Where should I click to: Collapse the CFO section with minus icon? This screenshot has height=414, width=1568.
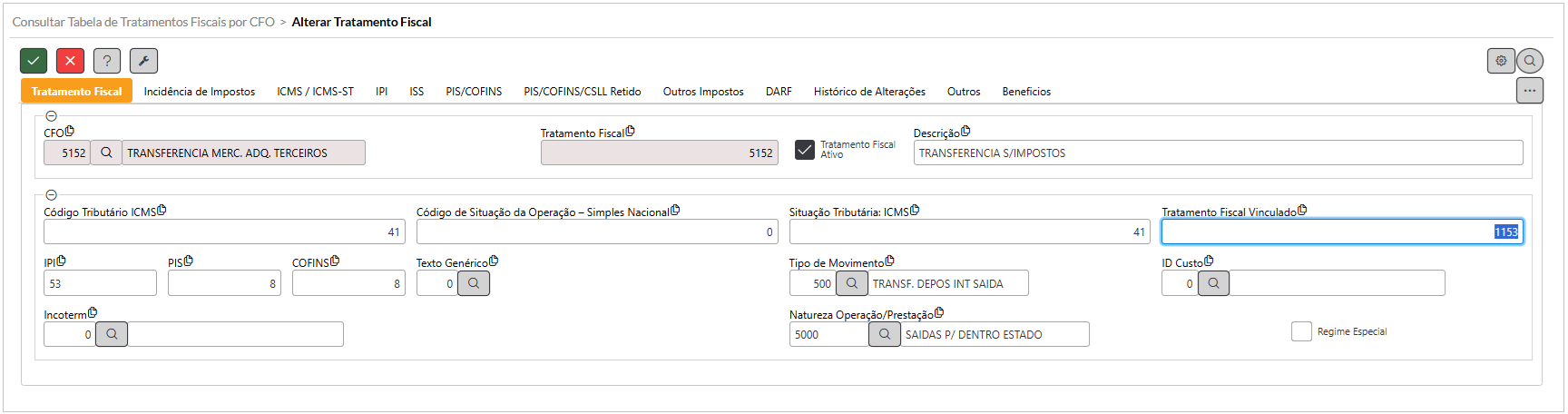pos(51,116)
